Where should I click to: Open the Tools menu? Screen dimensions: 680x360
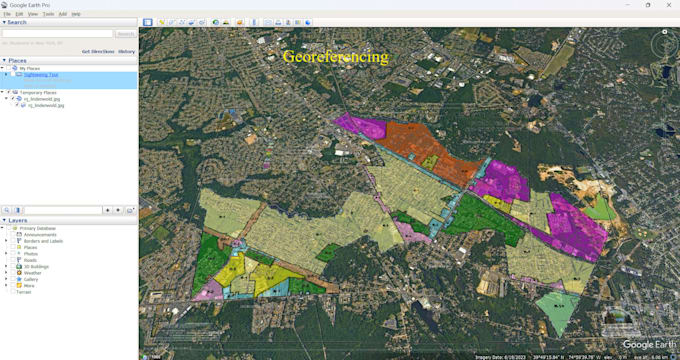48,14
